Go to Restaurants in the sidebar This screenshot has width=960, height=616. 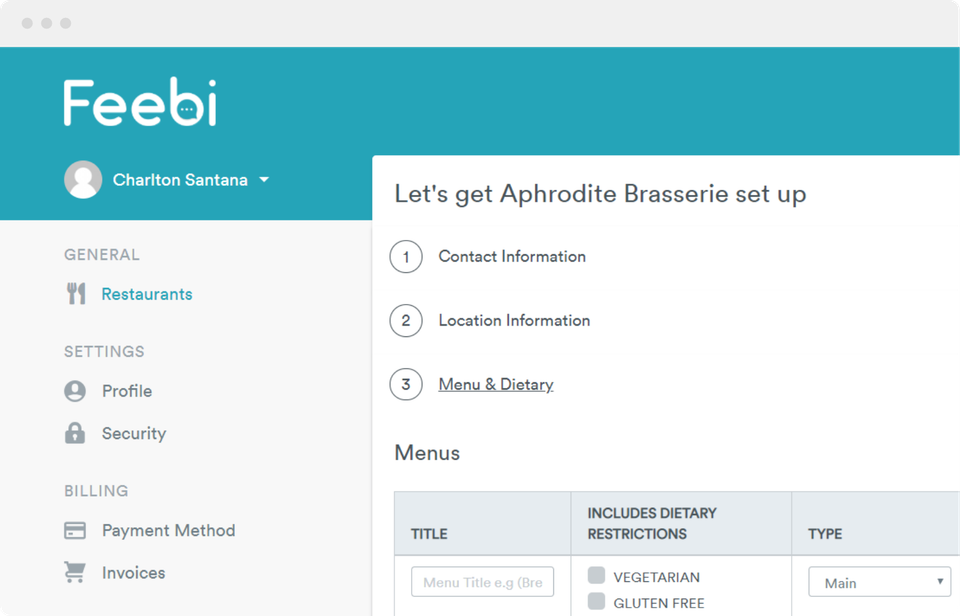click(x=147, y=294)
